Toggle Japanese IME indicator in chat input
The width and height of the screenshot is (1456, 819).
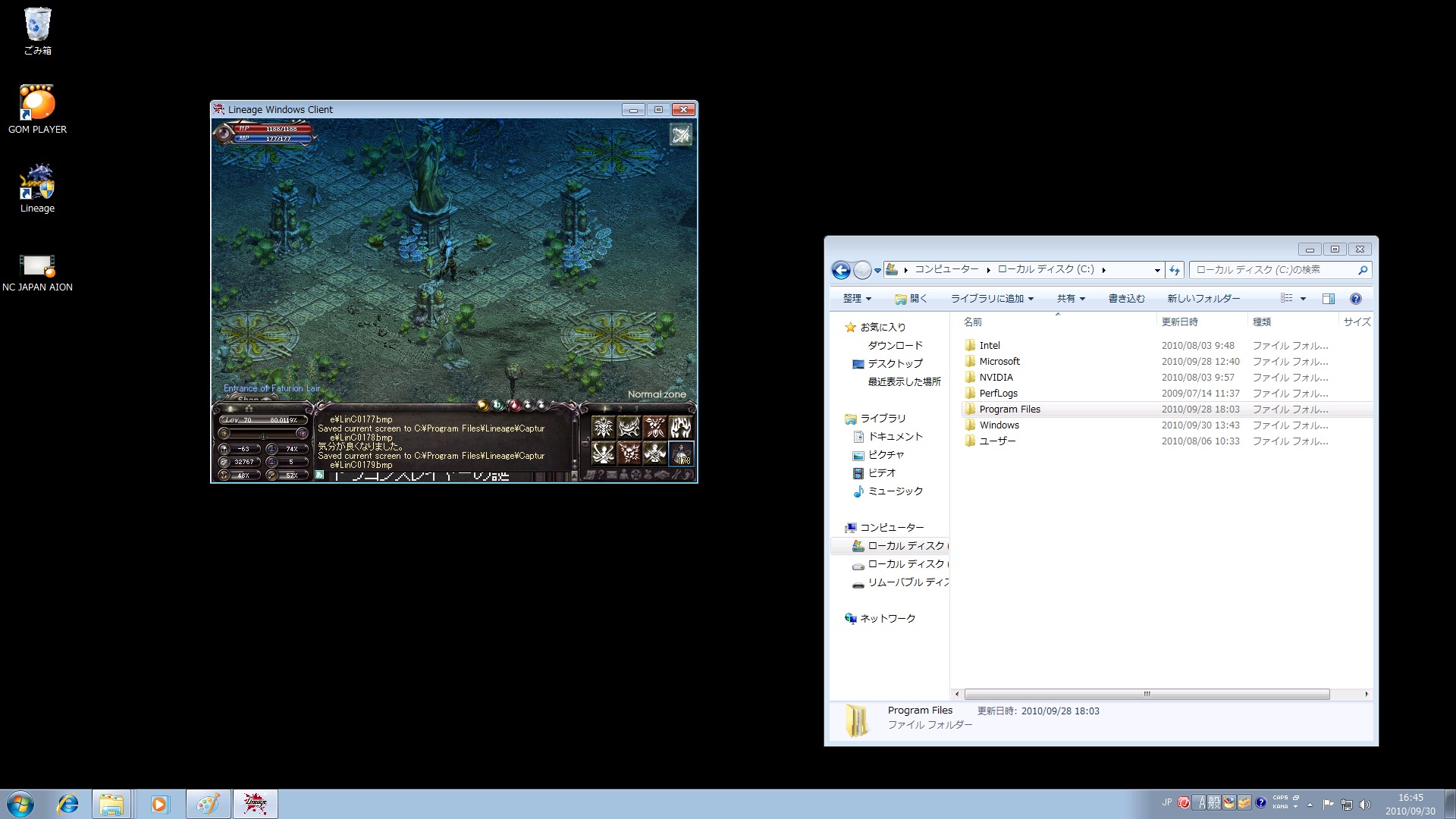click(320, 475)
